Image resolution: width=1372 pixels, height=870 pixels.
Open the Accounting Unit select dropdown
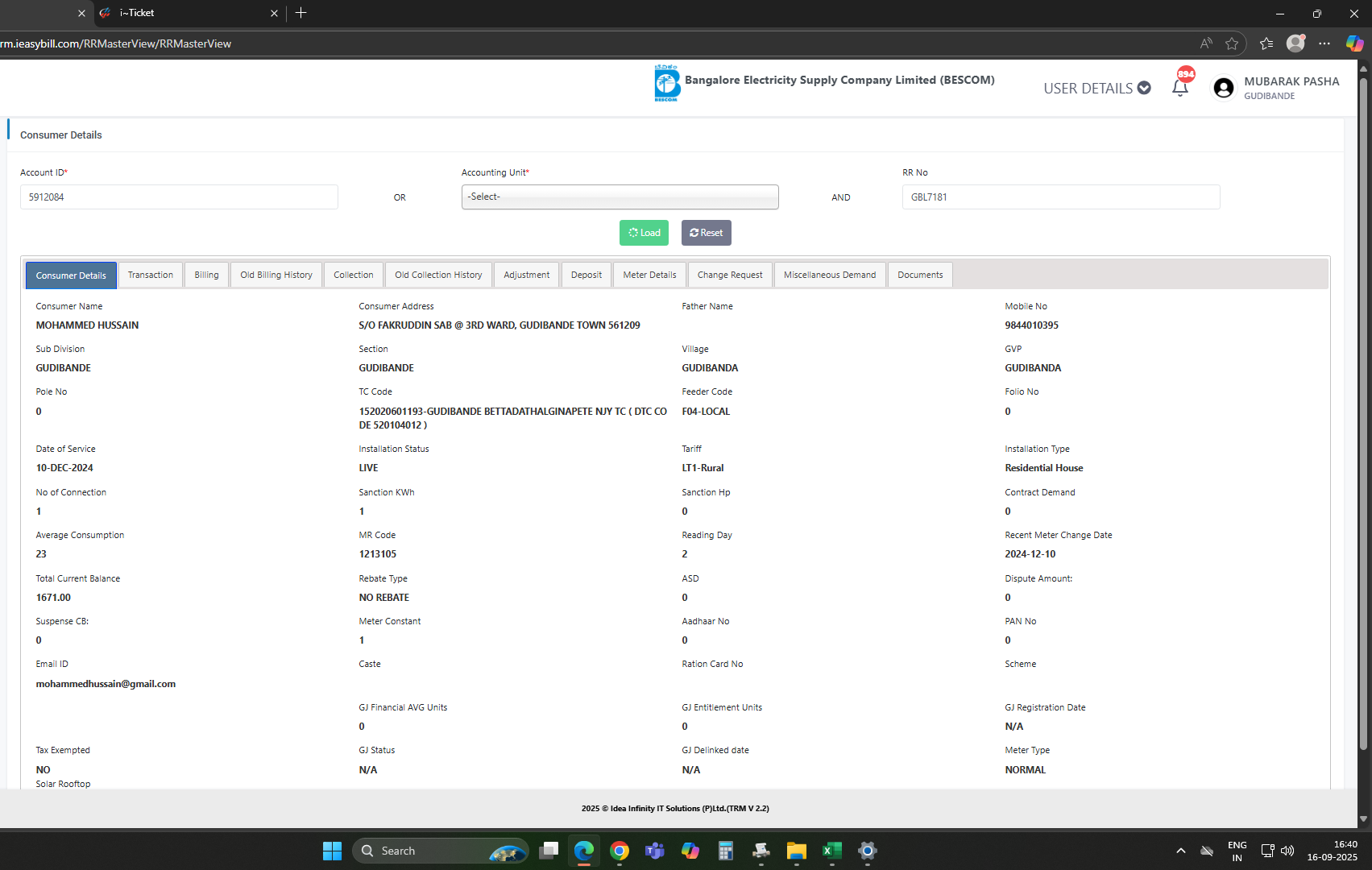(620, 197)
